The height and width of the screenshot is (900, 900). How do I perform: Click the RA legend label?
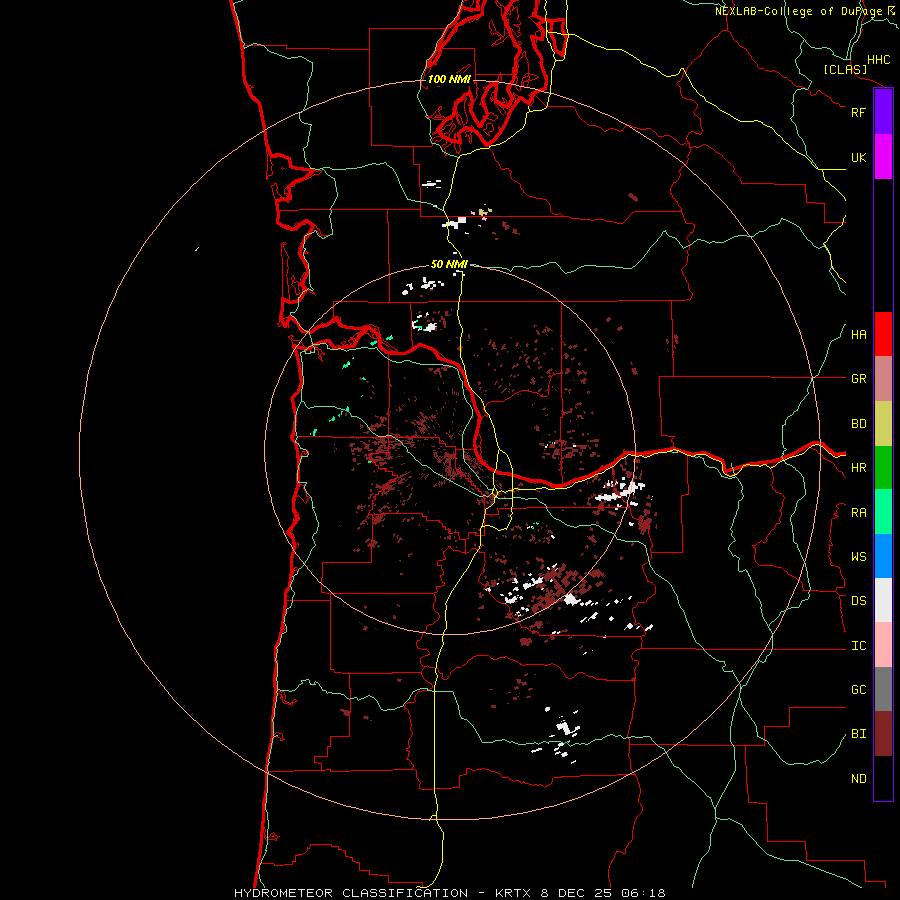point(858,513)
